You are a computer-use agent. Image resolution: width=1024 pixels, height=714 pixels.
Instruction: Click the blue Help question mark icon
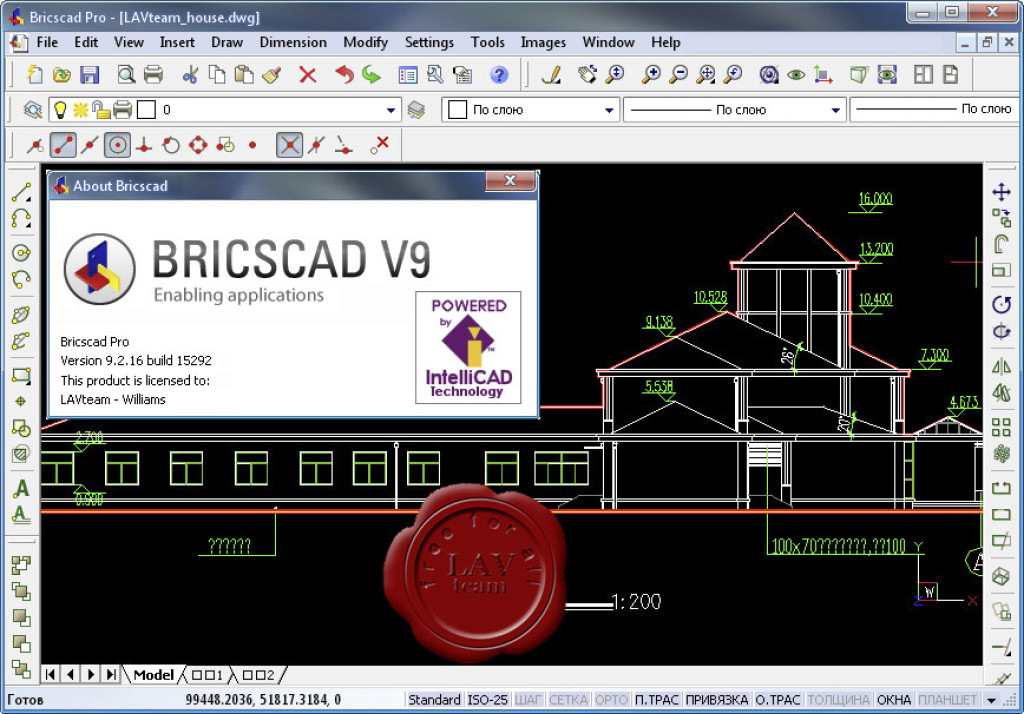499,75
